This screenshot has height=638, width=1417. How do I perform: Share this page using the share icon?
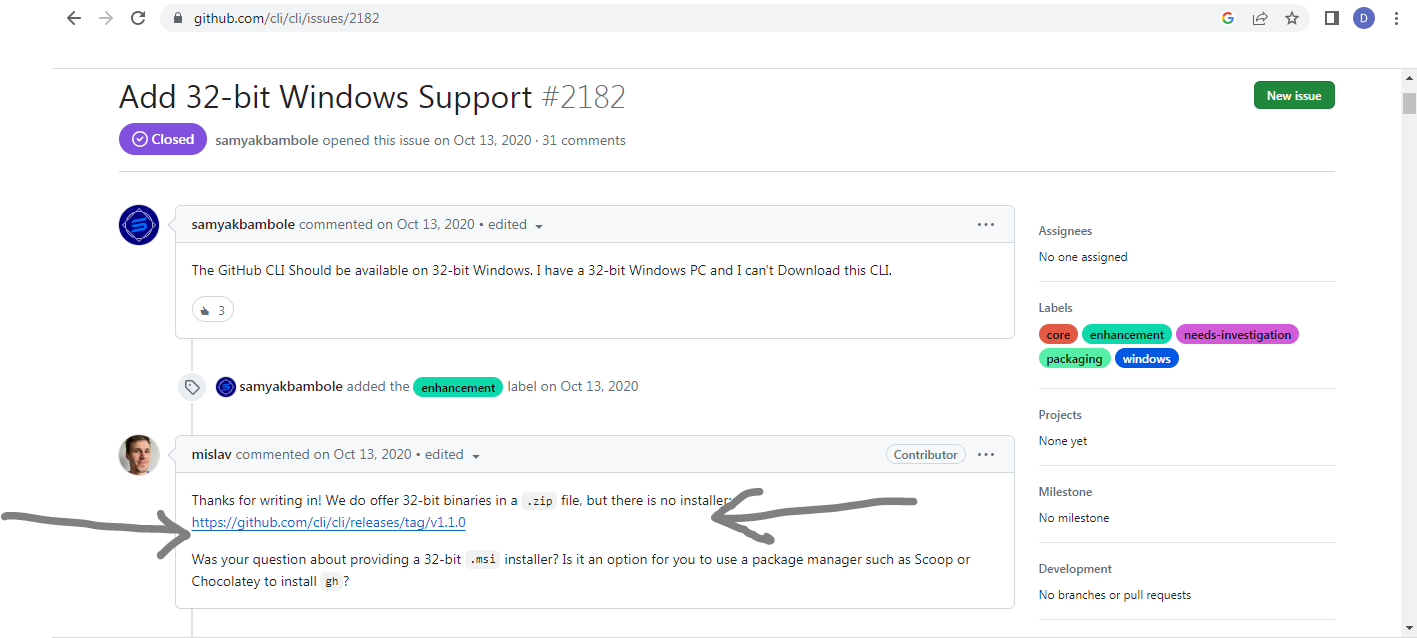tap(1260, 18)
